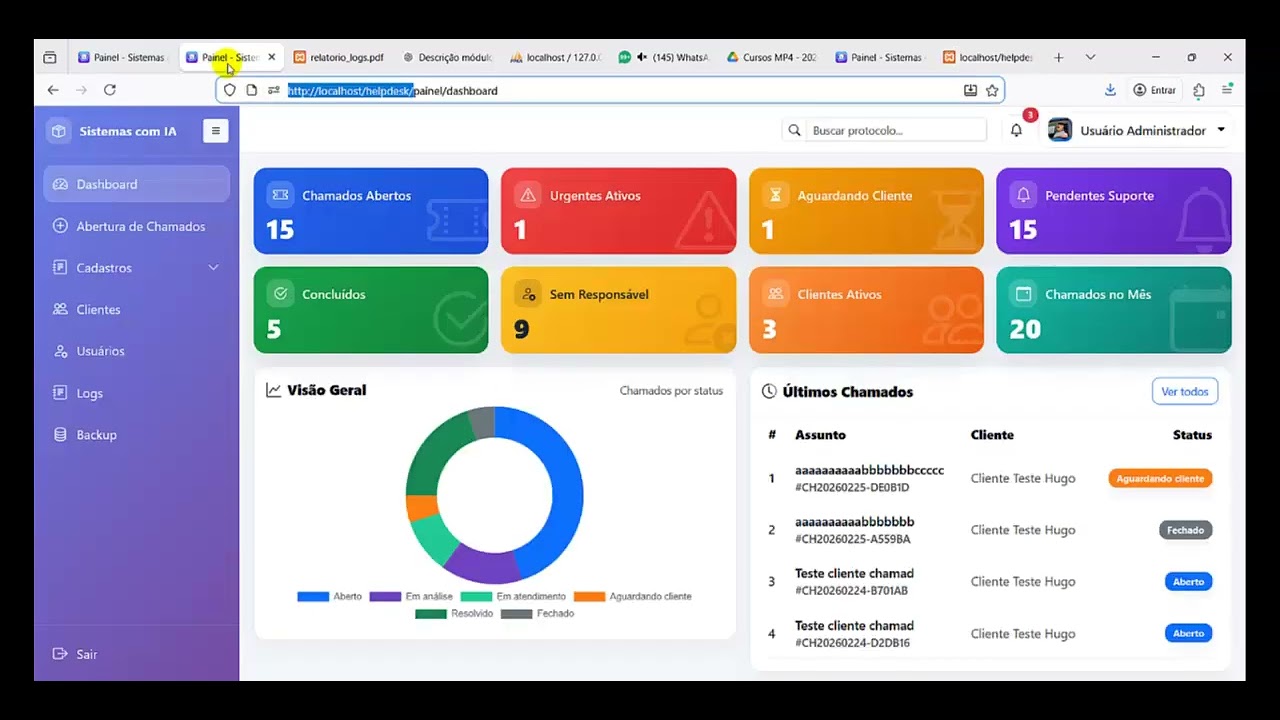Click the Urgentes Ativos warning icon

pos(528,195)
